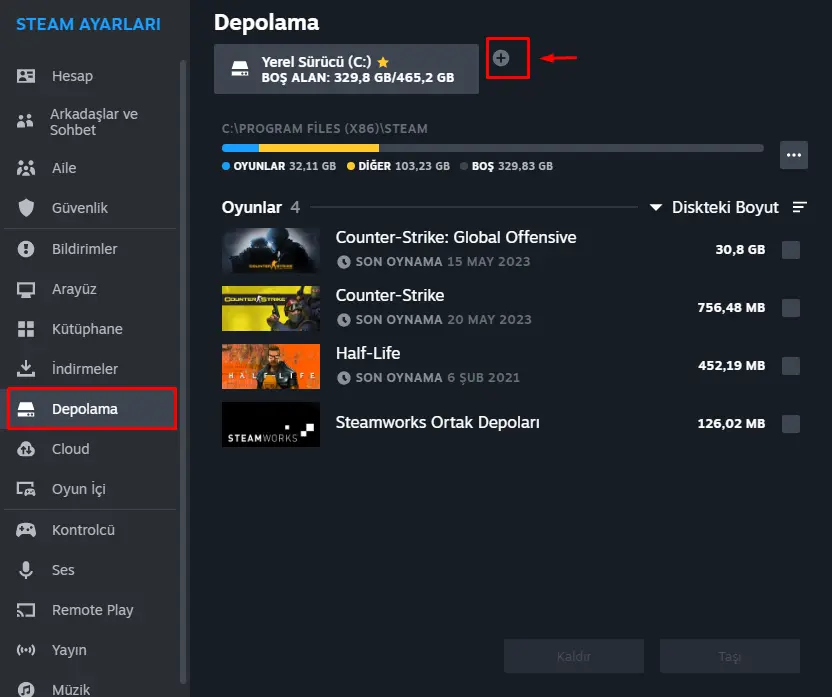This screenshot has width=832, height=697.
Task: Click the Arayüz monitor icon
Action: point(26,289)
